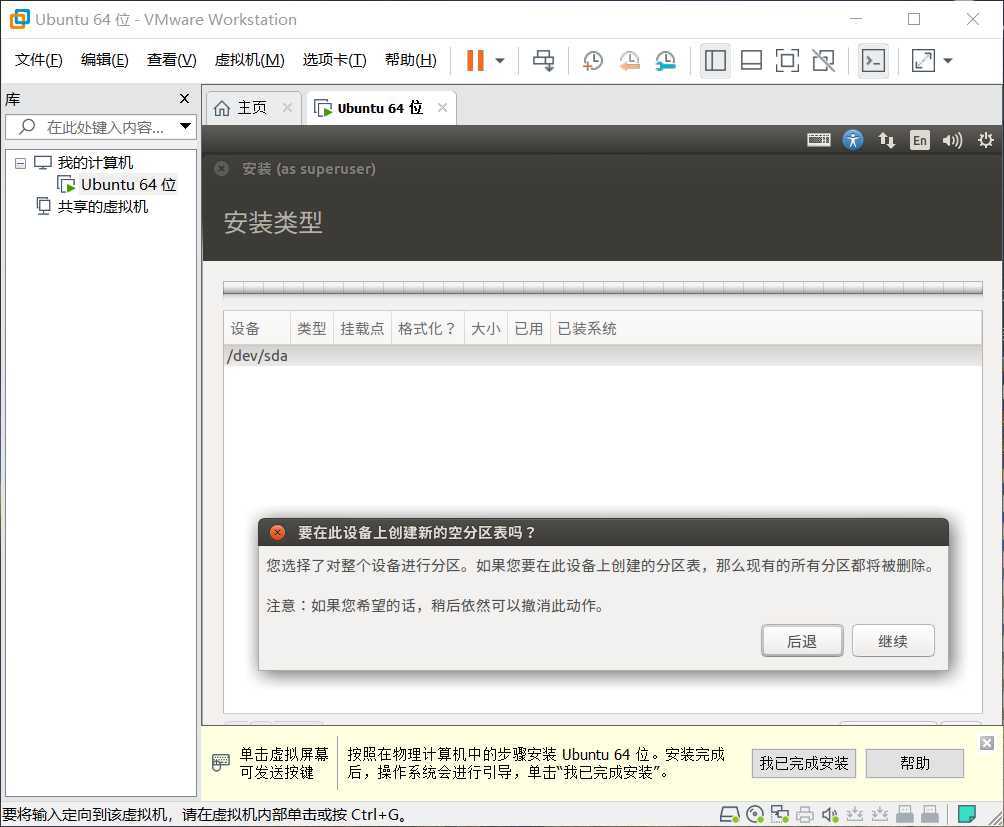Open the volume indicator in the Ubuntu panel
Viewport: 1004px width, 827px height.
tap(952, 140)
